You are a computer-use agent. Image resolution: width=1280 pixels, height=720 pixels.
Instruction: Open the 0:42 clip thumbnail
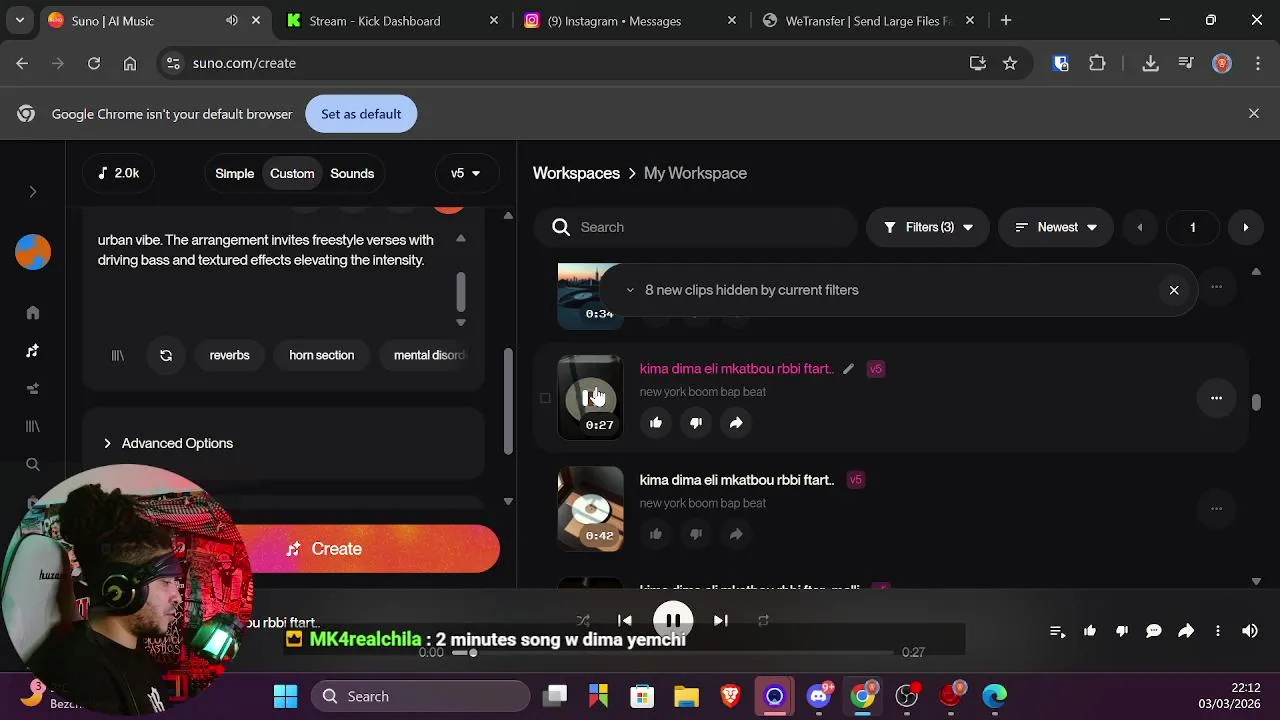tap(590, 509)
